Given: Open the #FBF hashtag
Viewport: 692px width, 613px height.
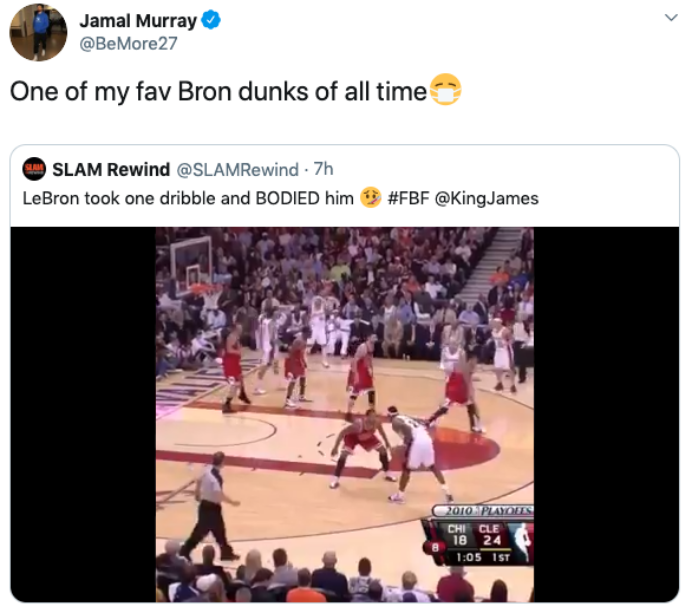Looking at the screenshot, I should tap(408, 199).
